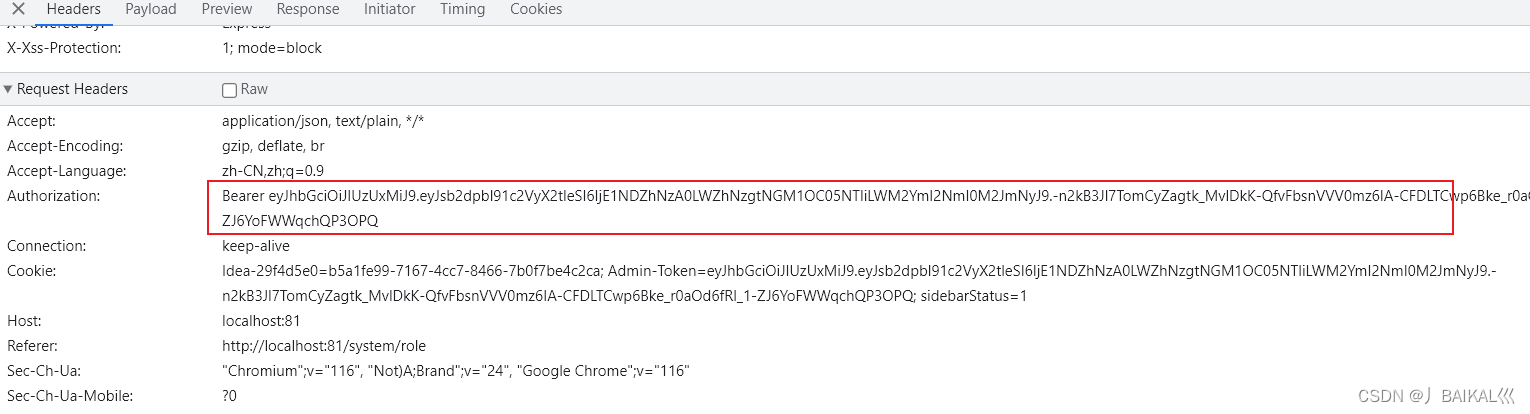The image size is (1530, 414).
Task: Click the Sec-Ch-Ua header value
Action: pyautogui.click(x=456, y=371)
